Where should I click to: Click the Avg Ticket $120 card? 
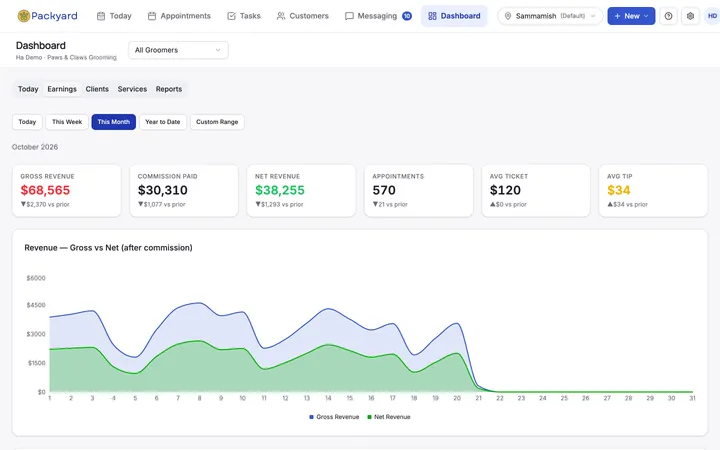click(536, 191)
